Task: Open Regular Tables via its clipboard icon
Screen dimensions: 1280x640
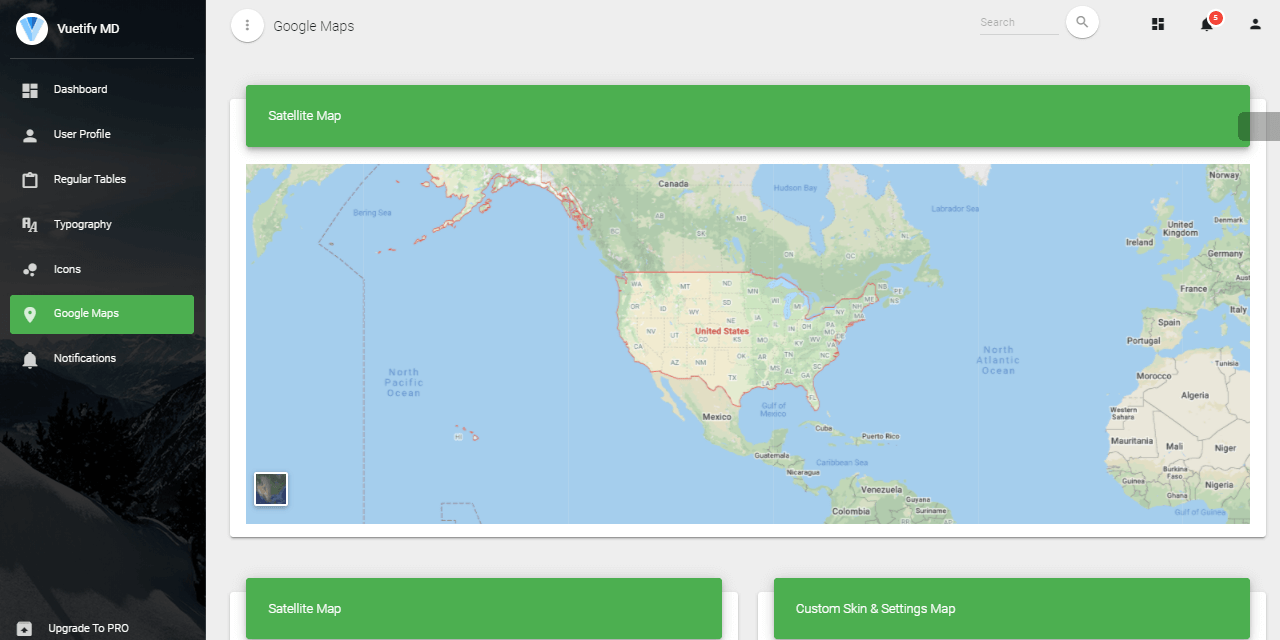Action: [31, 179]
